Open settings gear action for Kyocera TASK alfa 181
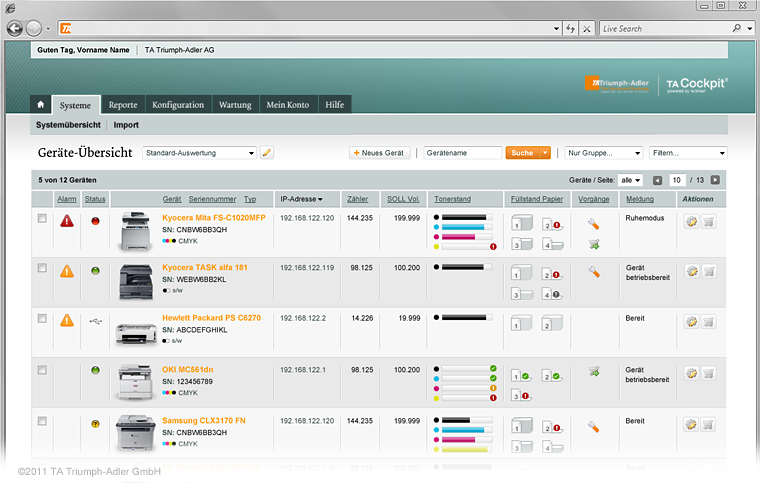 (692, 271)
